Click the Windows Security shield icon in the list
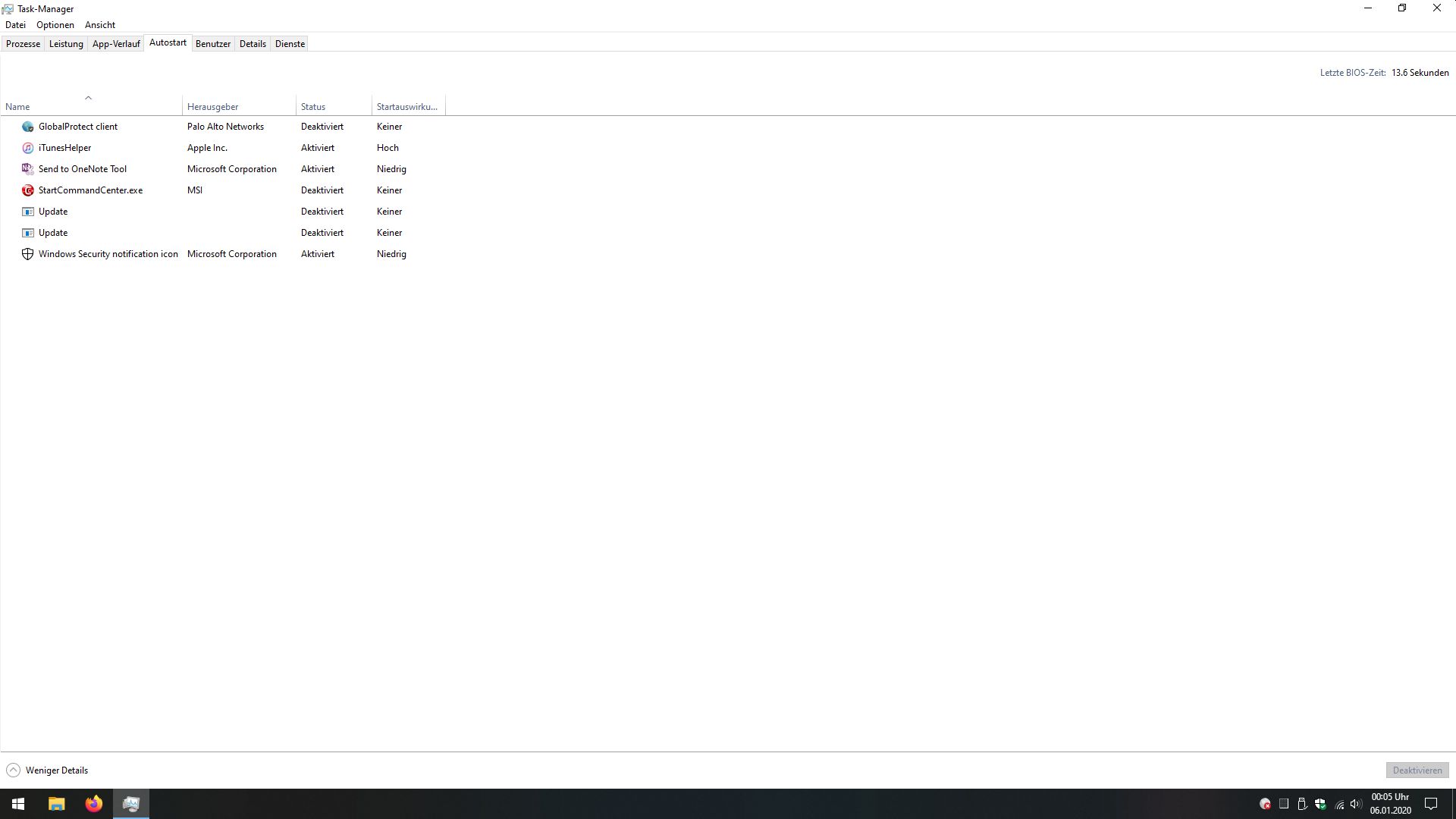1456x819 pixels. coord(28,254)
